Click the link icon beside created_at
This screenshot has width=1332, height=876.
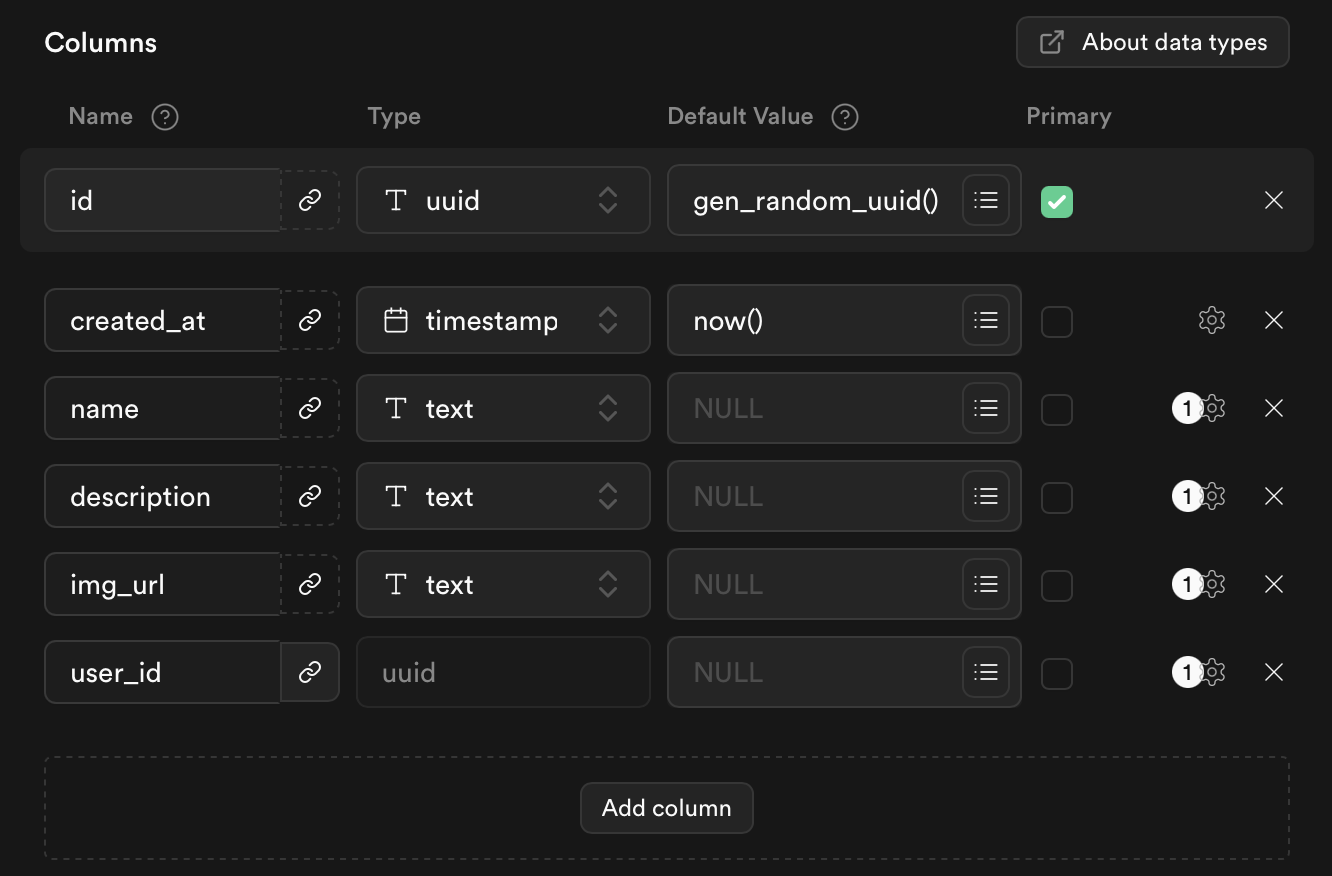click(x=310, y=320)
